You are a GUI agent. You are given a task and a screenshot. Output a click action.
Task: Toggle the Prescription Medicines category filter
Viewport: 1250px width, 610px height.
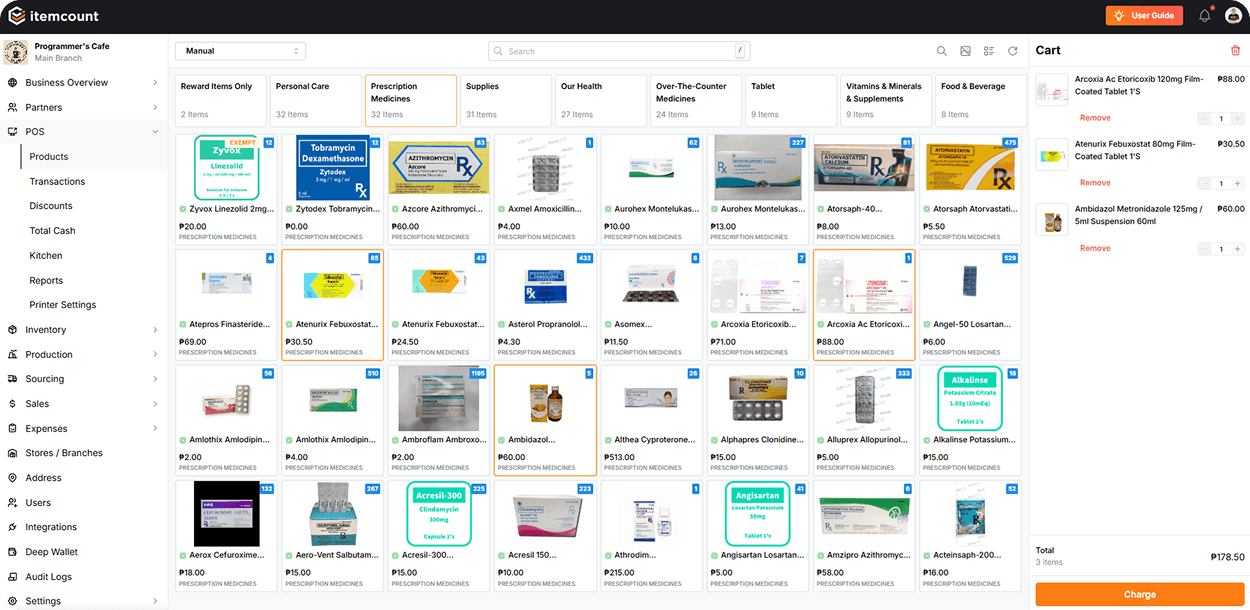point(409,99)
